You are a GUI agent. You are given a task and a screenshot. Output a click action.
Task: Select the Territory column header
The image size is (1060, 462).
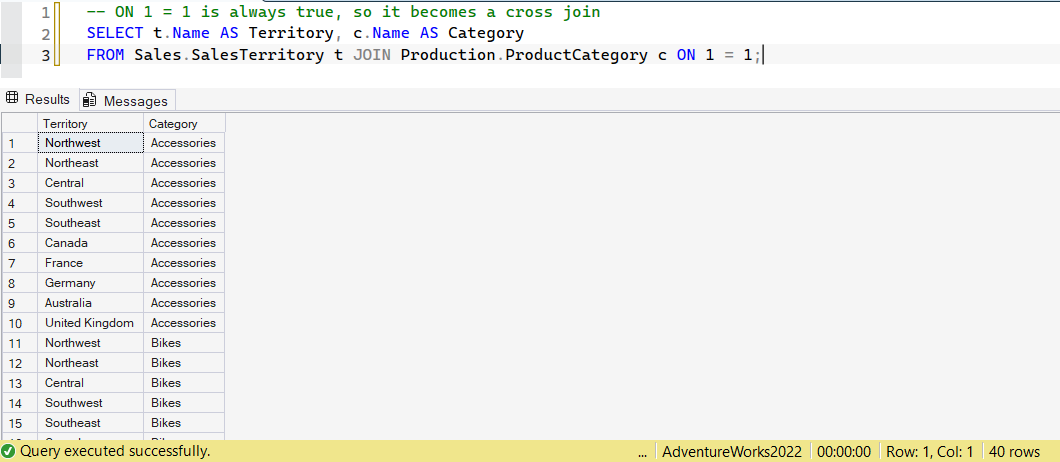pyautogui.click(x=91, y=124)
